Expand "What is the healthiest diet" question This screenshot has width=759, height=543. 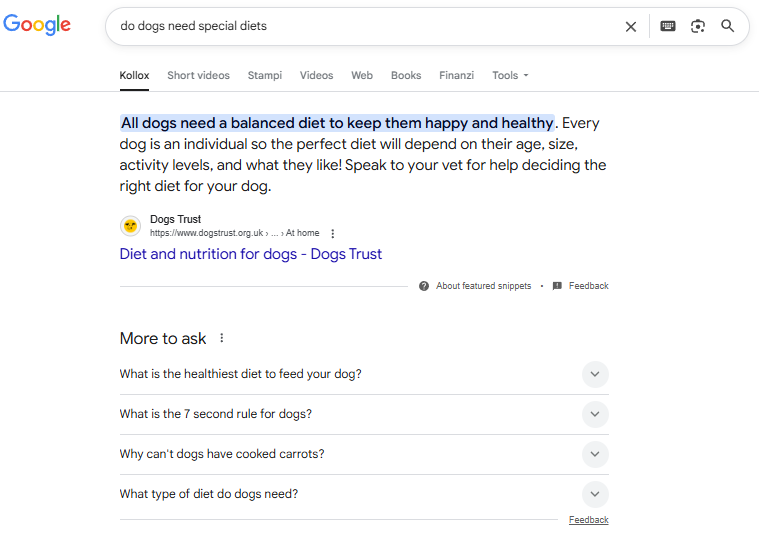pyautogui.click(x=595, y=375)
